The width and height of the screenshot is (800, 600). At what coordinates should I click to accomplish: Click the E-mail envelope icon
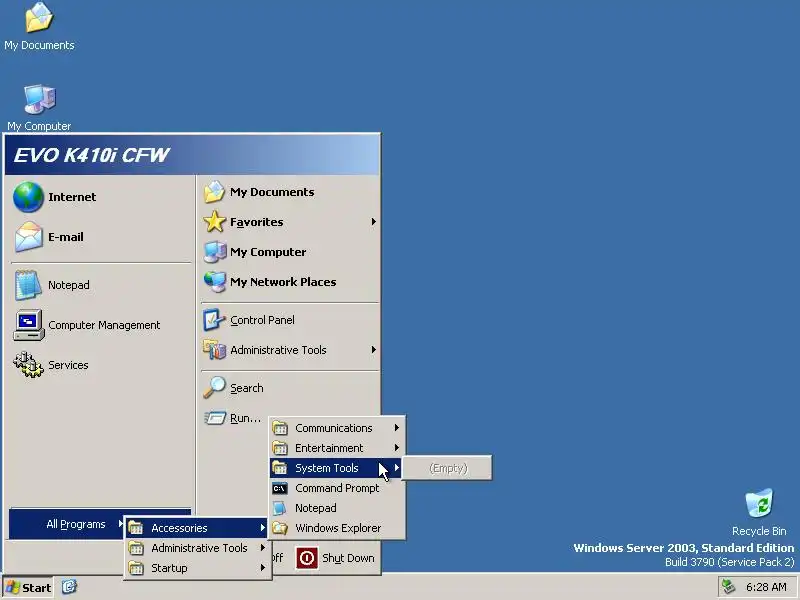tap(28, 237)
